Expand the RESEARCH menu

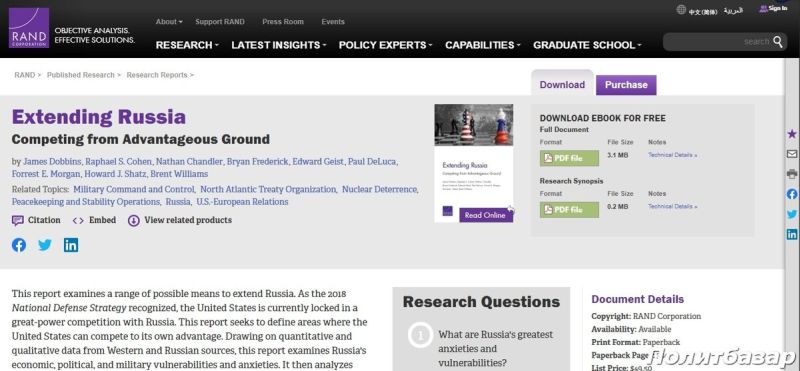[x=187, y=45]
